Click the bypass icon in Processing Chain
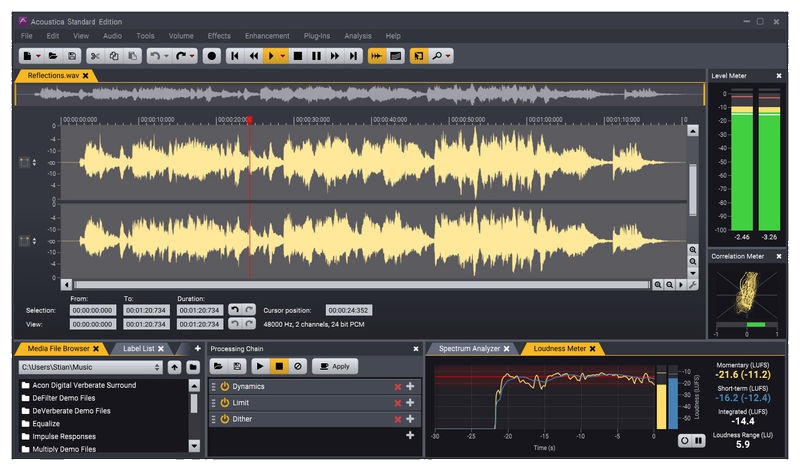Viewport: 800px width, 471px height. (x=297, y=367)
